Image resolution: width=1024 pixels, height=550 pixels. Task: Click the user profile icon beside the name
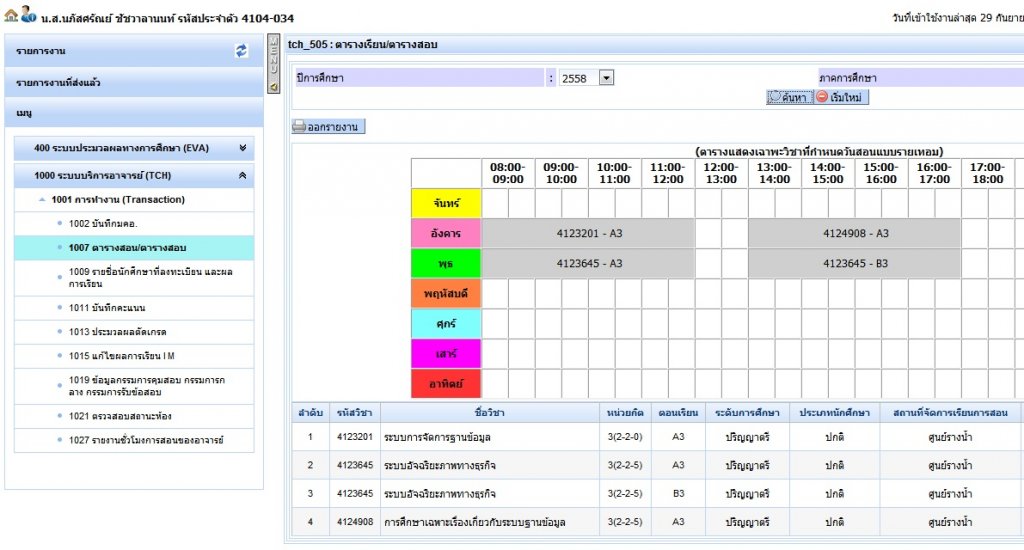tap(28, 18)
